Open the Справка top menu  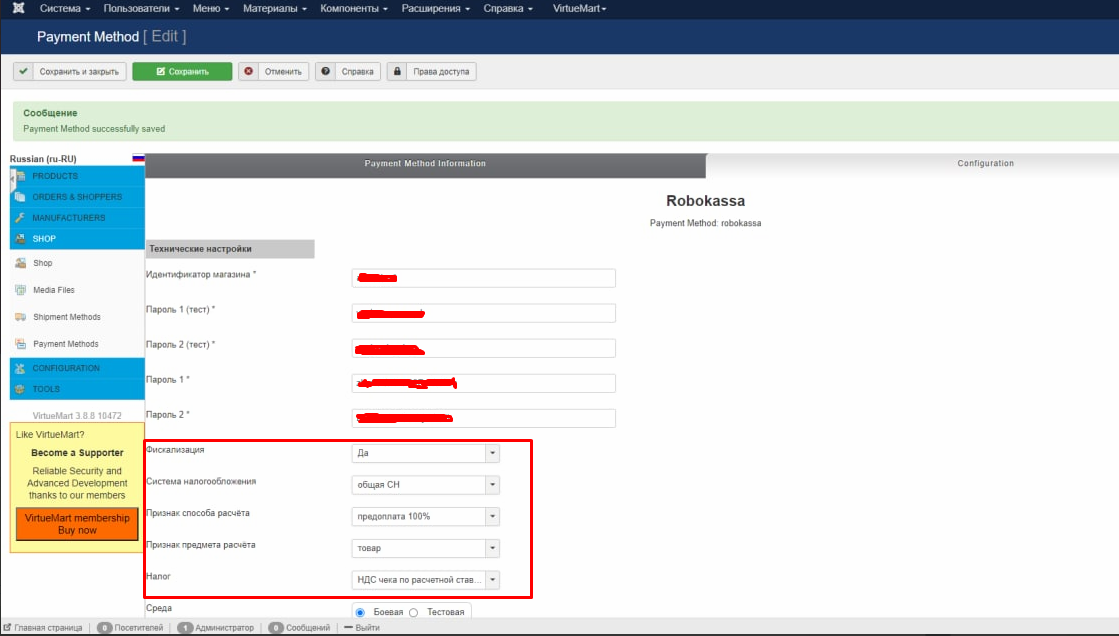click(508, 9)
